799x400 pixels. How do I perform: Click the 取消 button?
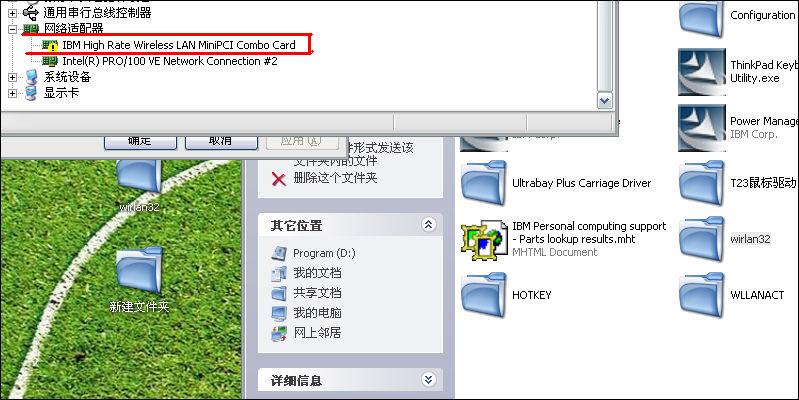[221, 141]
